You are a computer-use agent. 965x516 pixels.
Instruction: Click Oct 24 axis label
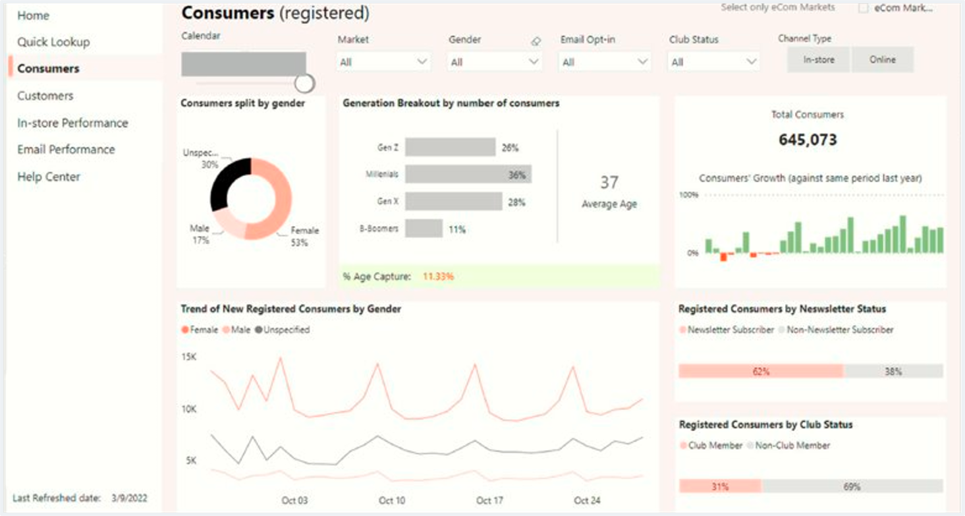click(x=587, y=500)
